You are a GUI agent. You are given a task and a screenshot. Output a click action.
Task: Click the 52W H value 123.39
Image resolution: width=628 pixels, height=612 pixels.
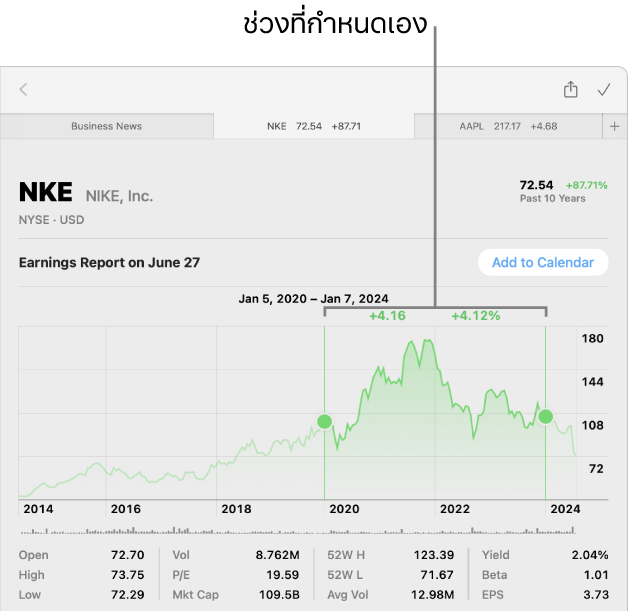click(434, 555)
